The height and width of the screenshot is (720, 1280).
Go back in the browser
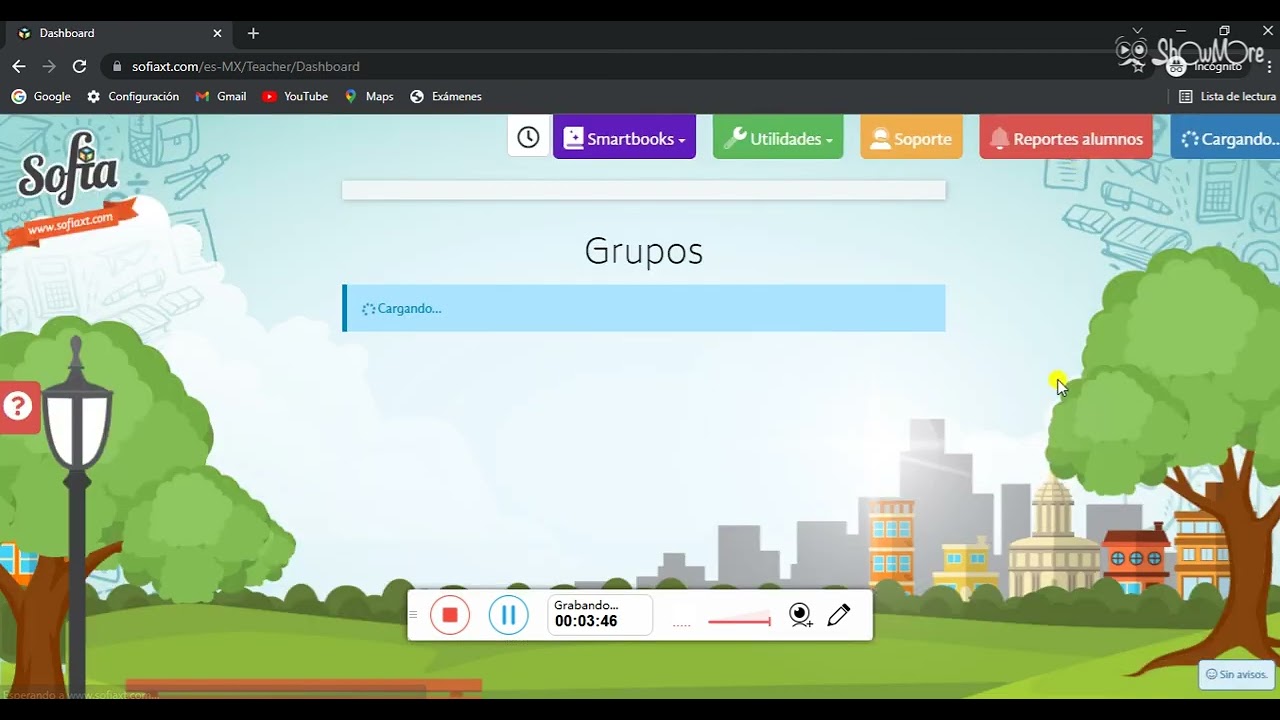pos(19,66)
